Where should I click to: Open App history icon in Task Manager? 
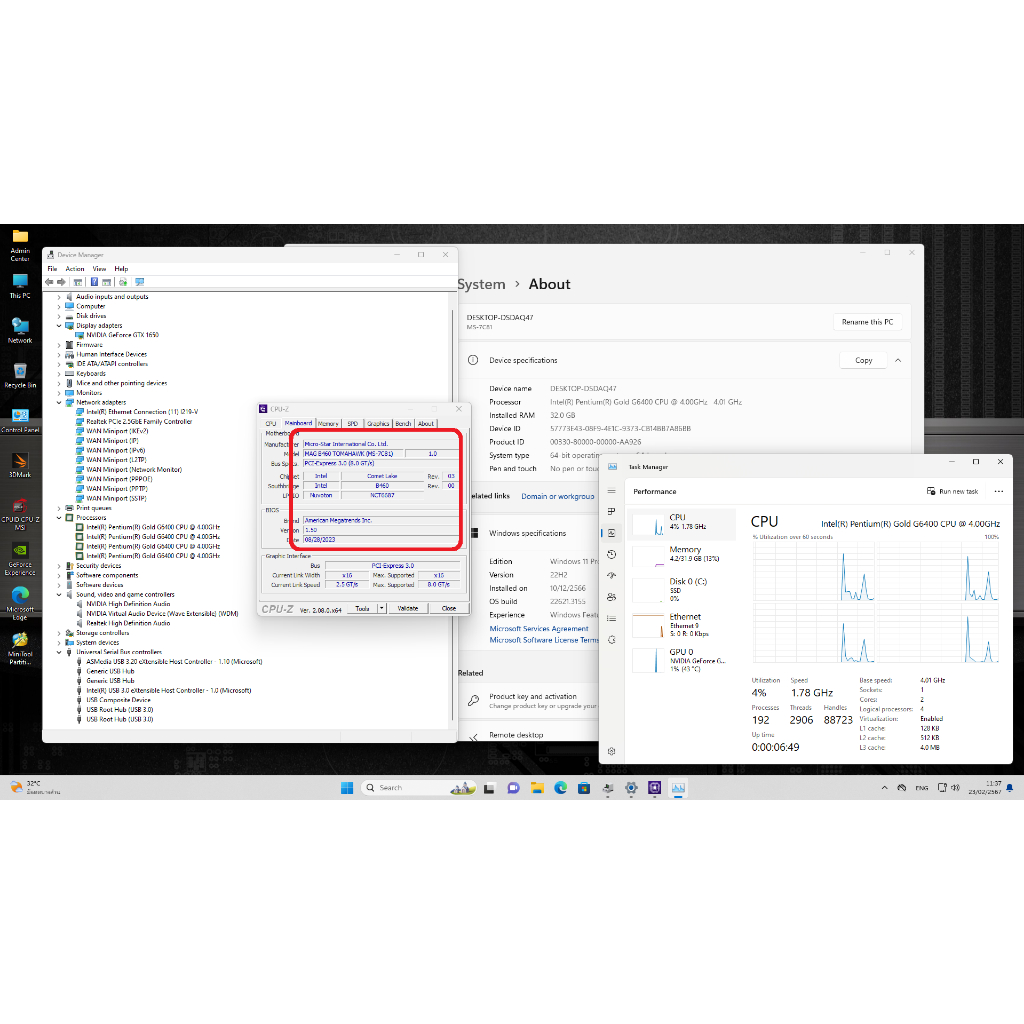tap(612, 554)
